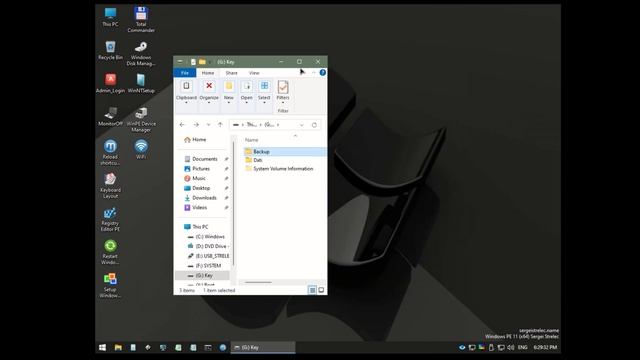Select This PC in navigation tree

[x=200, y=227]
